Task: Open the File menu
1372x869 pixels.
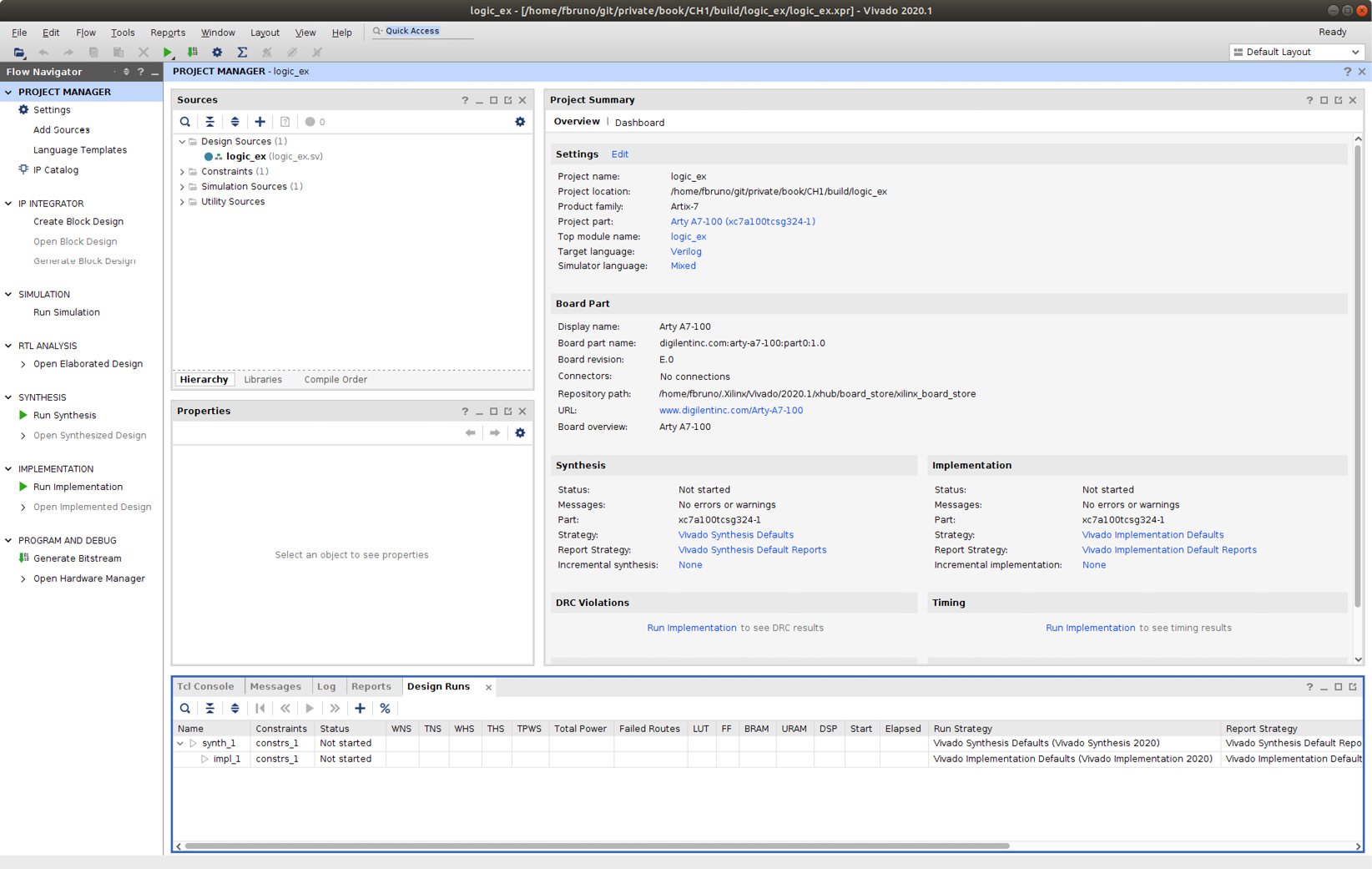Action: coord(19,33)
